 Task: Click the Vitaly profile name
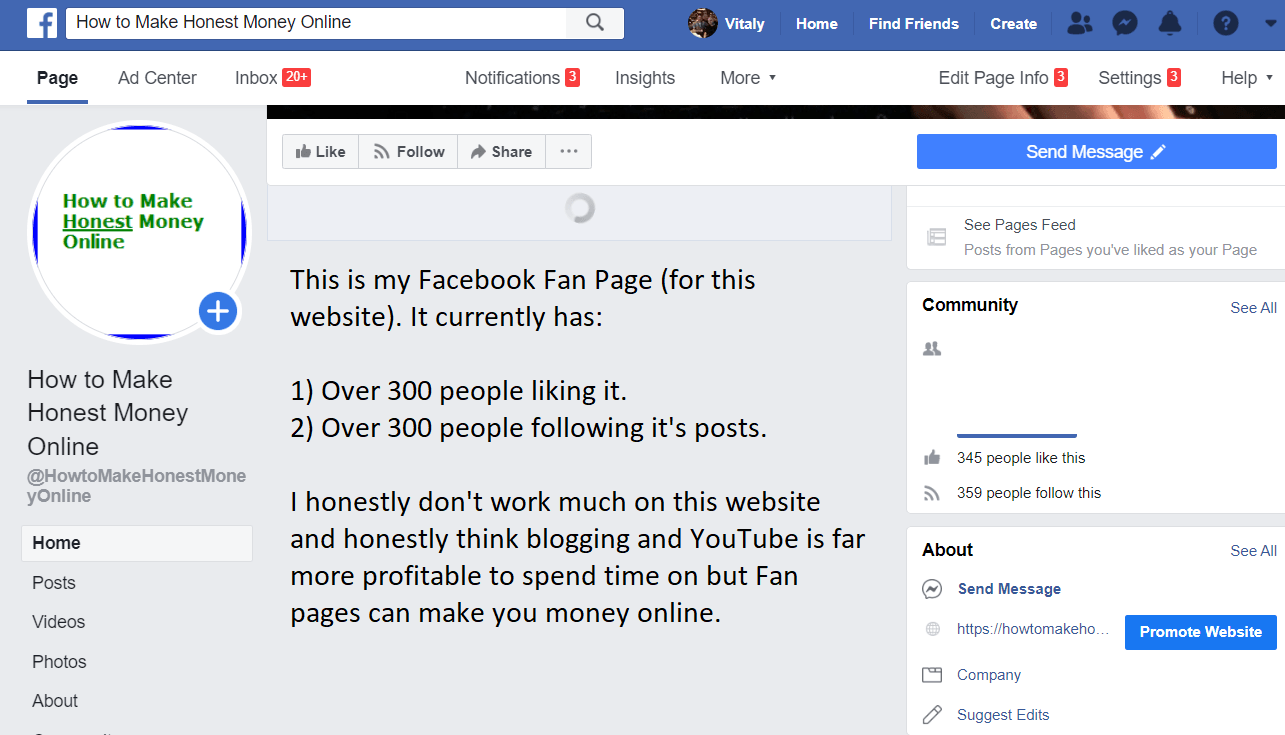click(x=744, y=23)
